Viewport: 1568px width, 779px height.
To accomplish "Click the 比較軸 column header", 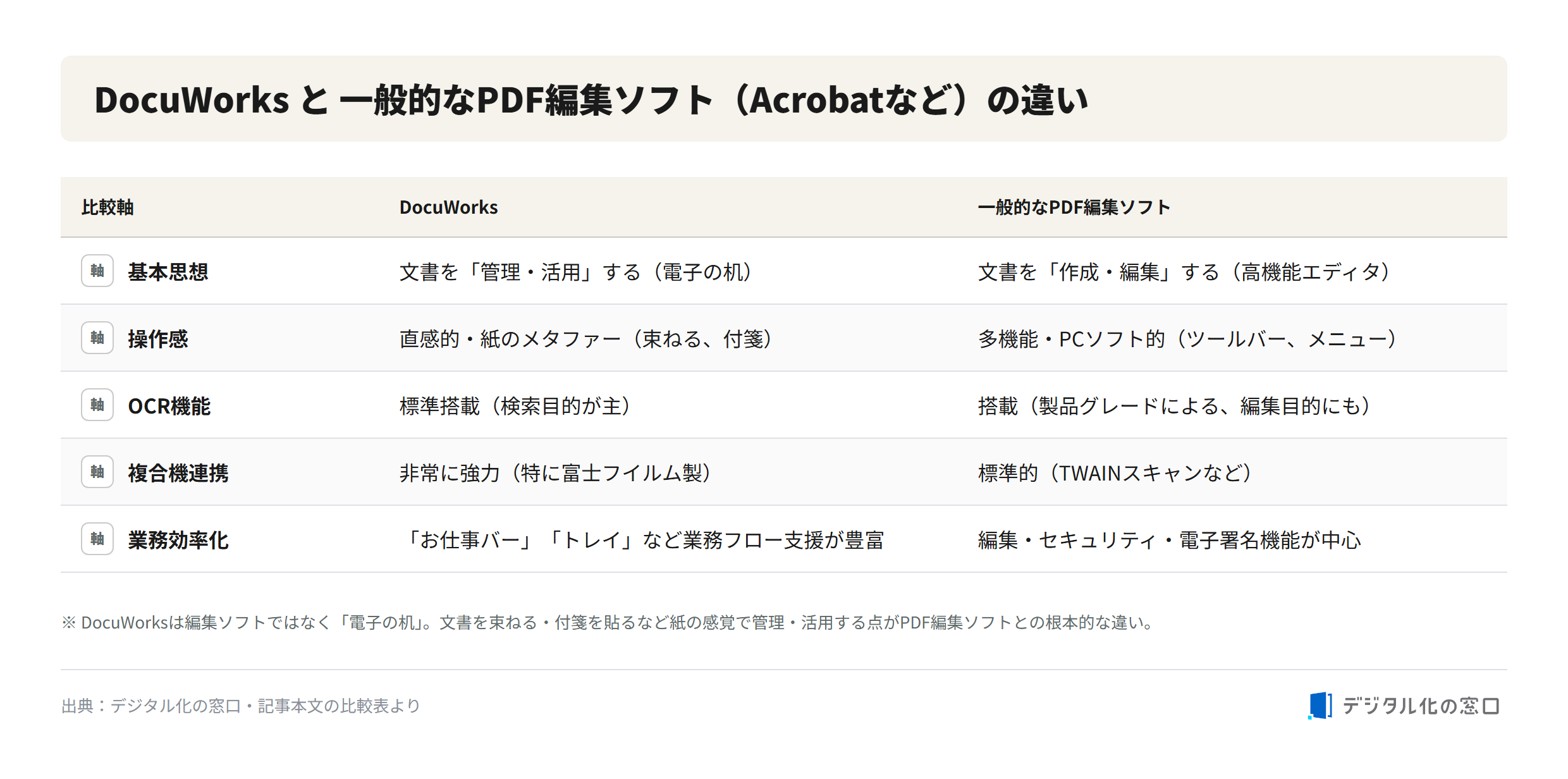I will (x=107, y=207).
